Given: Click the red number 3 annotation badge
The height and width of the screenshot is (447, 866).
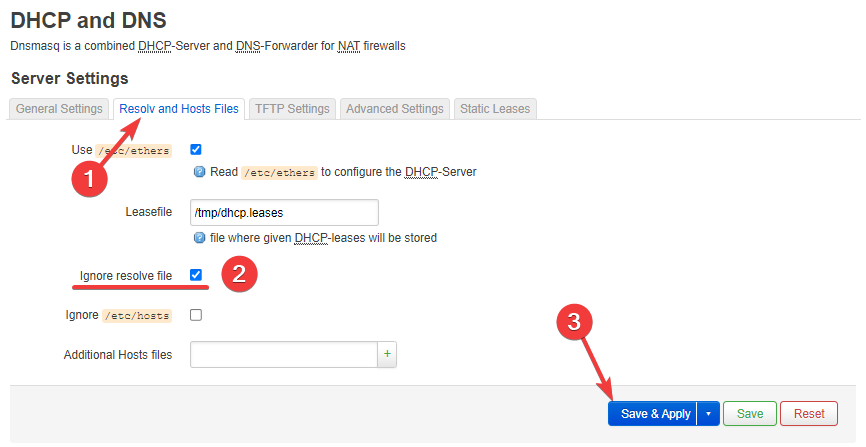Looking at the screenshot, I should [x=573, y=322].
